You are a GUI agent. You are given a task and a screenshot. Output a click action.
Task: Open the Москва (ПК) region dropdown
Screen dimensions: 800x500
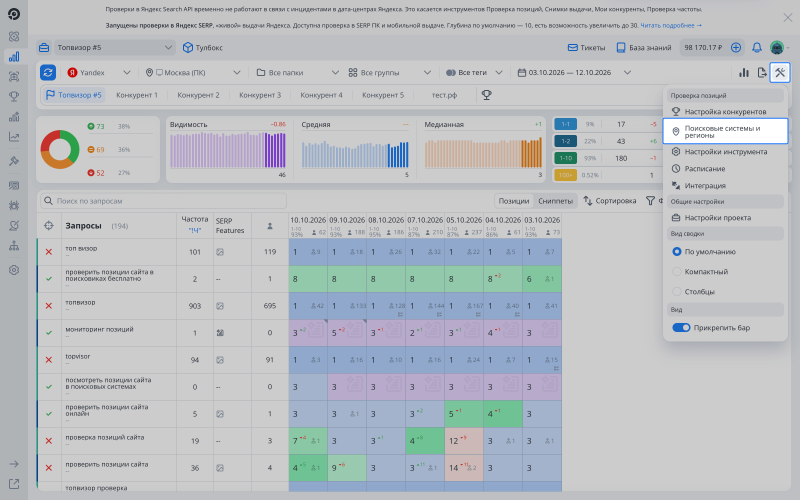pos(193,72)
